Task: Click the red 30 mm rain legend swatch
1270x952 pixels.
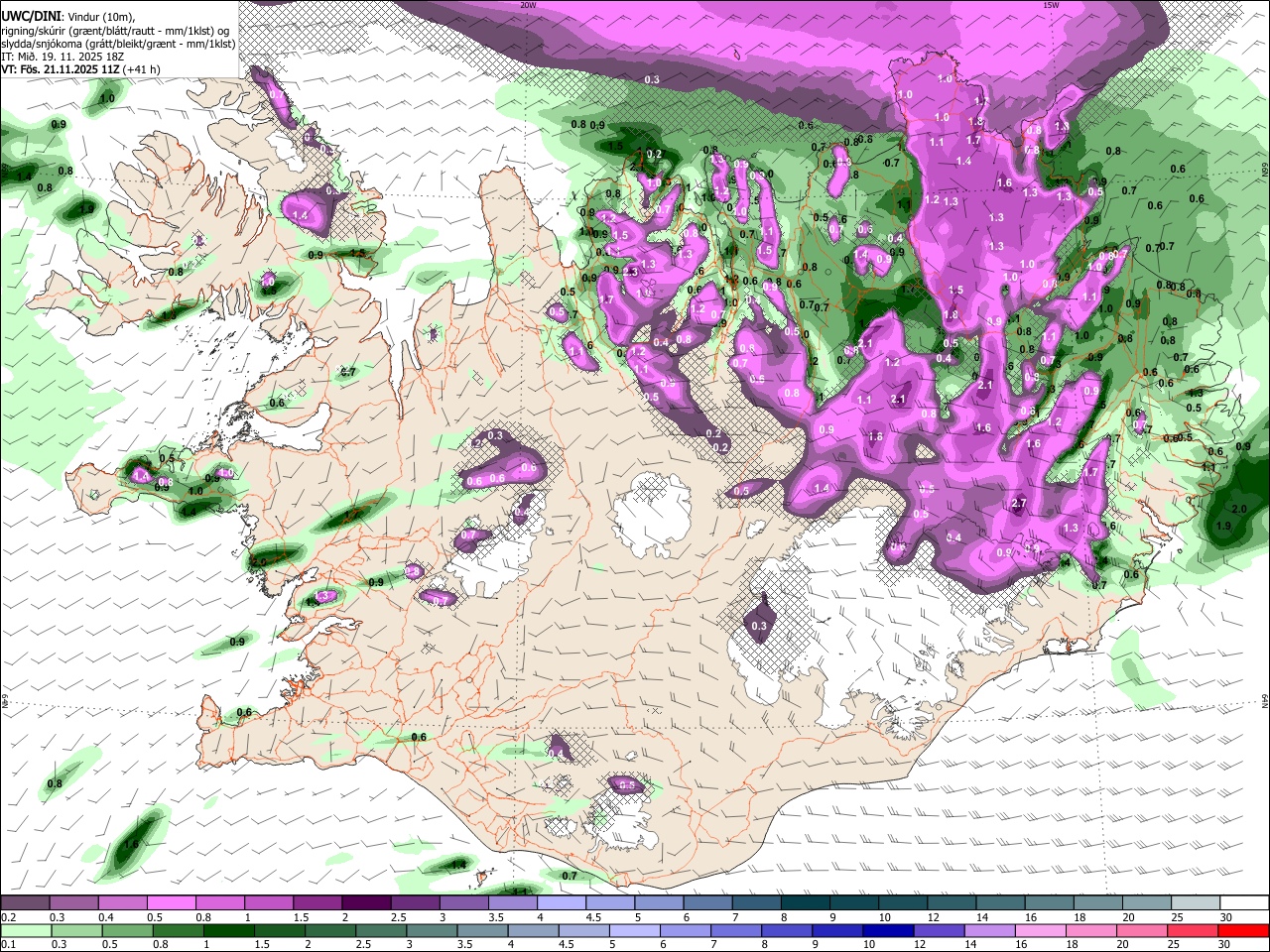Action: [1244, 930]
